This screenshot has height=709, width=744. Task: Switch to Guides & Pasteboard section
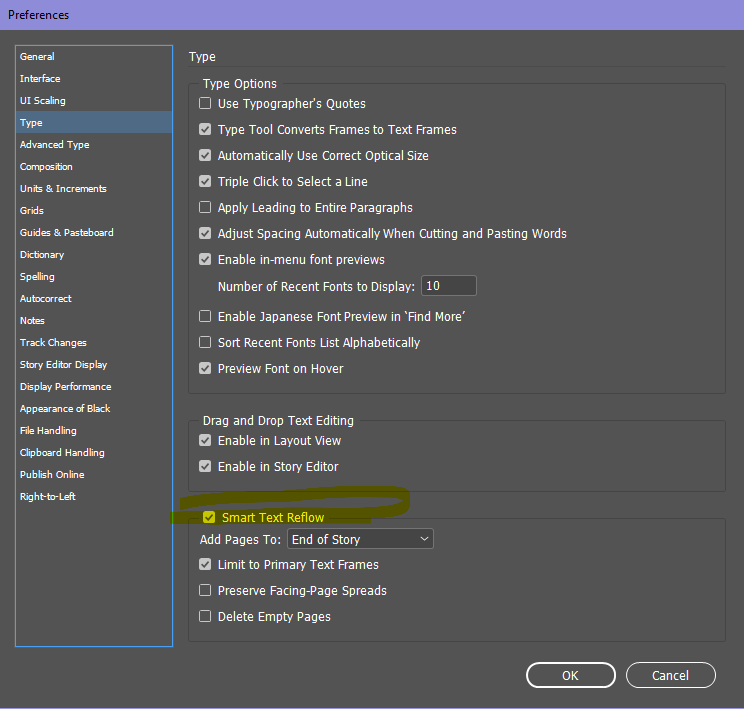tap(67, 233)
